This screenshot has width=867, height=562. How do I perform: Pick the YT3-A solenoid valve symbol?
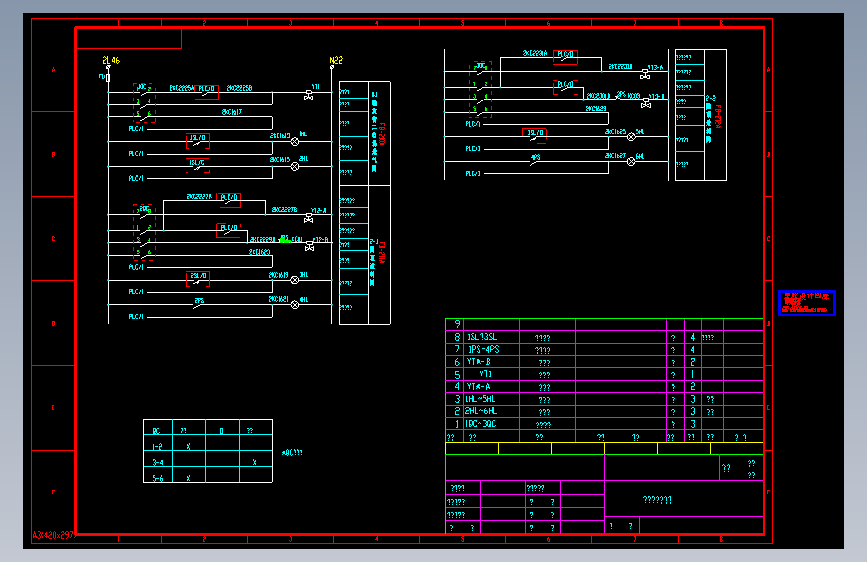tap(645, 75)
